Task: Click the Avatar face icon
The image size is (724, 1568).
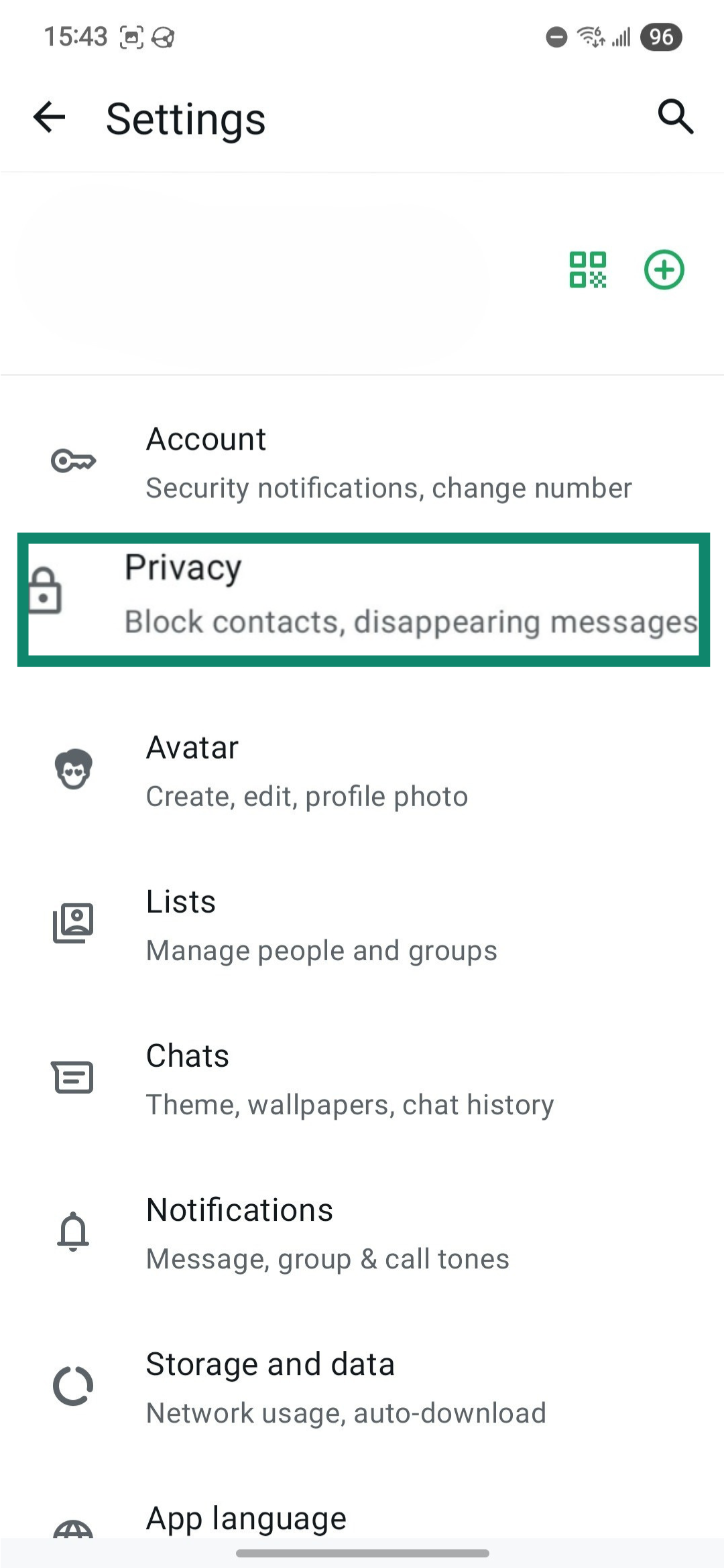Action: point(73,769)
